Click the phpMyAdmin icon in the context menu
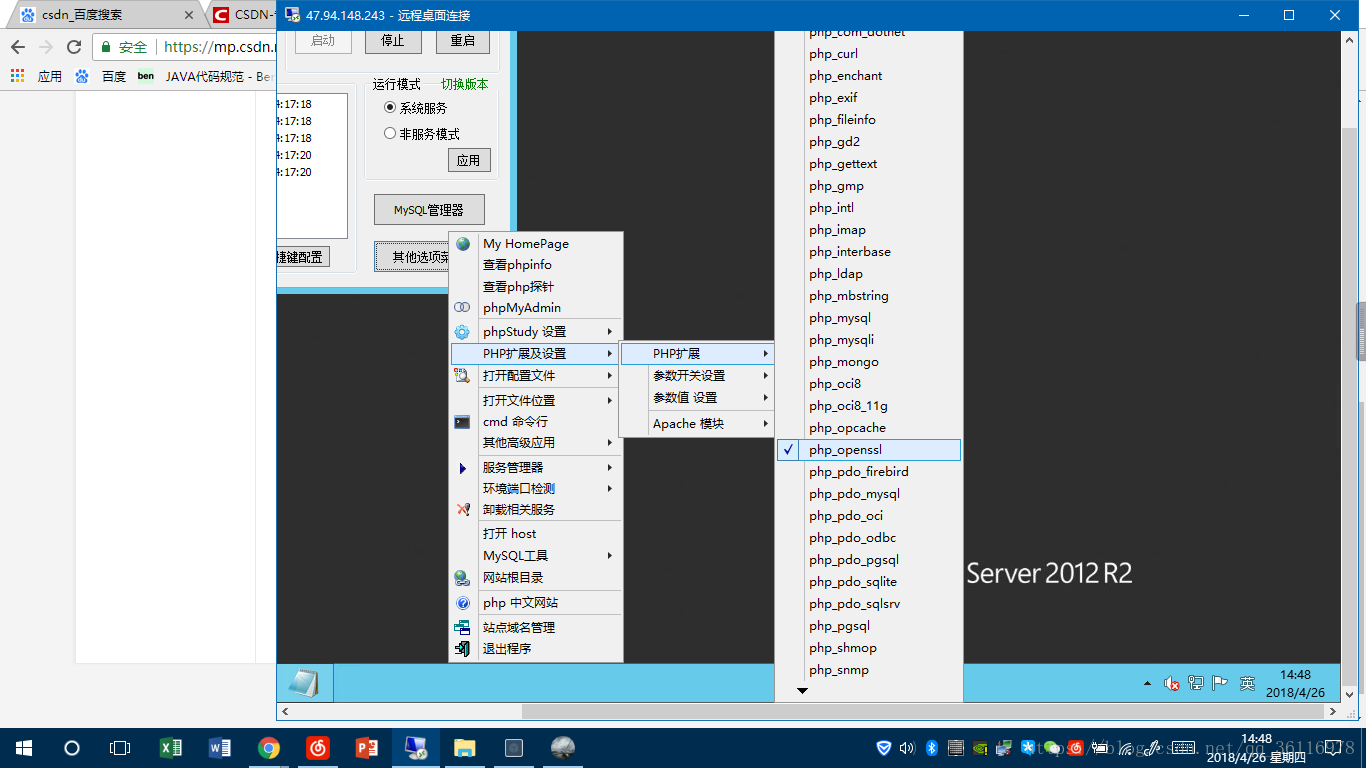Viewport: 1366px width, 768px height. point(462,308)
